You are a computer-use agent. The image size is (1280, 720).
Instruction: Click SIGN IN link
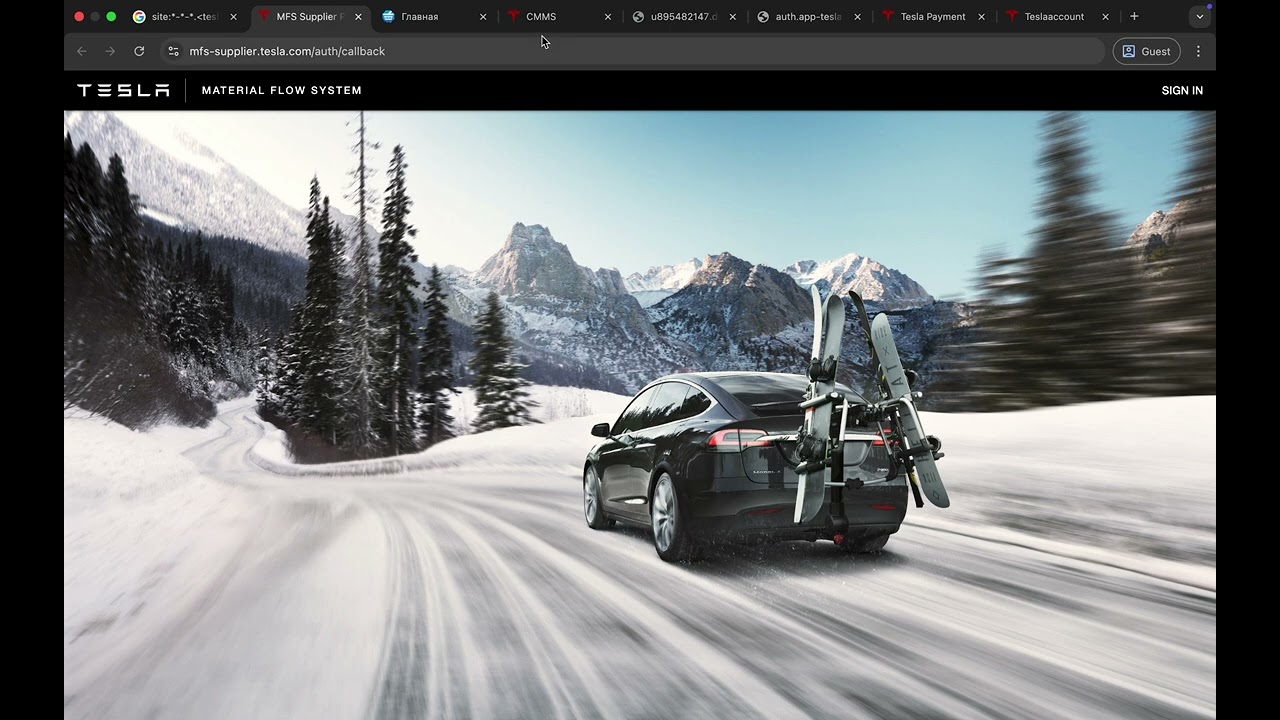point(1182,90)
